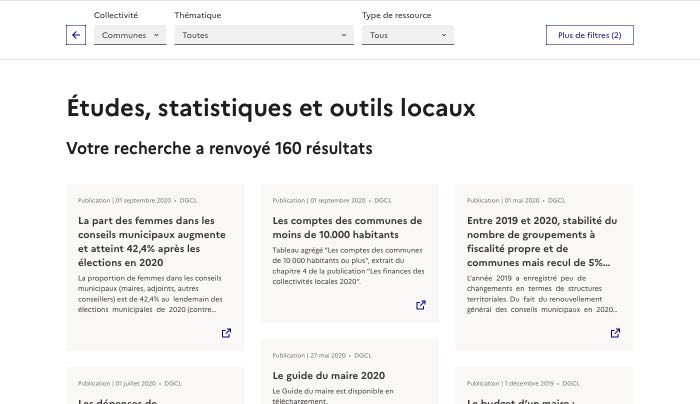Click Publication 27 mai 2020 DGCL metadata

[322, 355]
